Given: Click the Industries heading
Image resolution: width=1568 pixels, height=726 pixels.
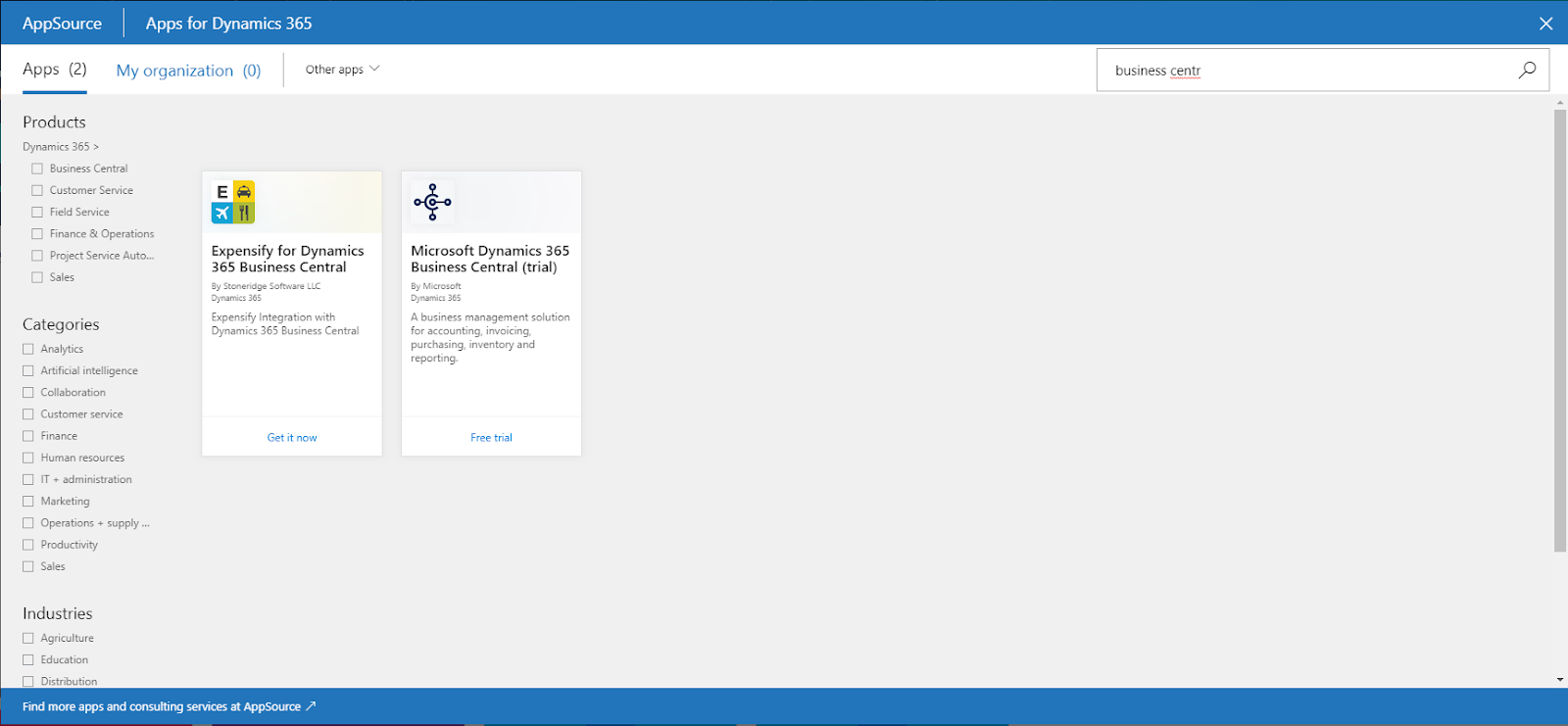Looking at the screenshot, I should (58, 613).
